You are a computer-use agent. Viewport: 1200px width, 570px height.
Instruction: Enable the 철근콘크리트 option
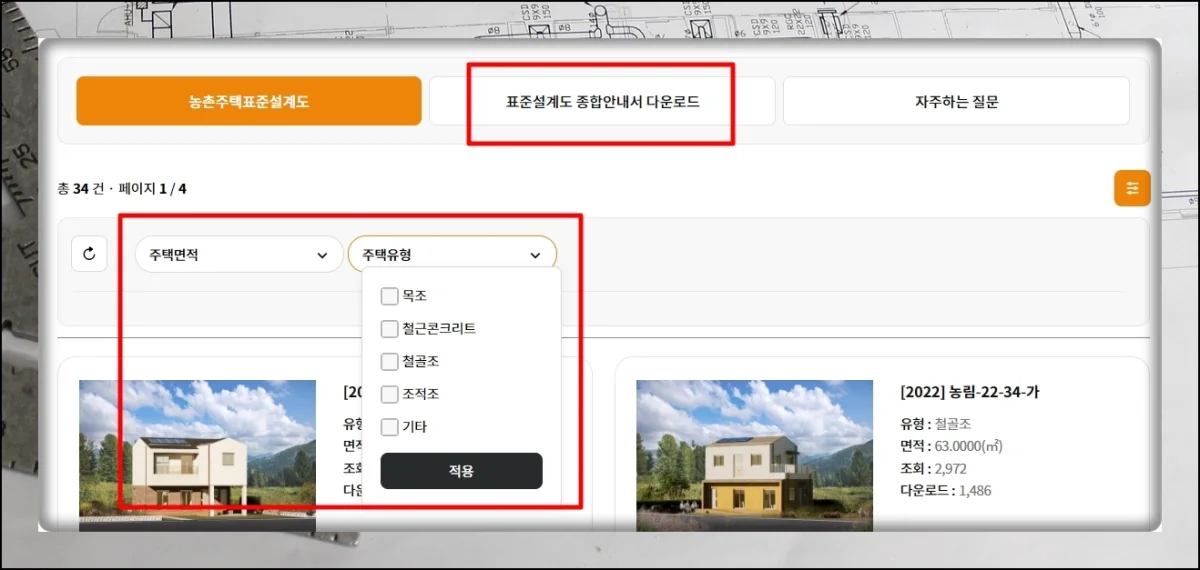click(389, 329)
